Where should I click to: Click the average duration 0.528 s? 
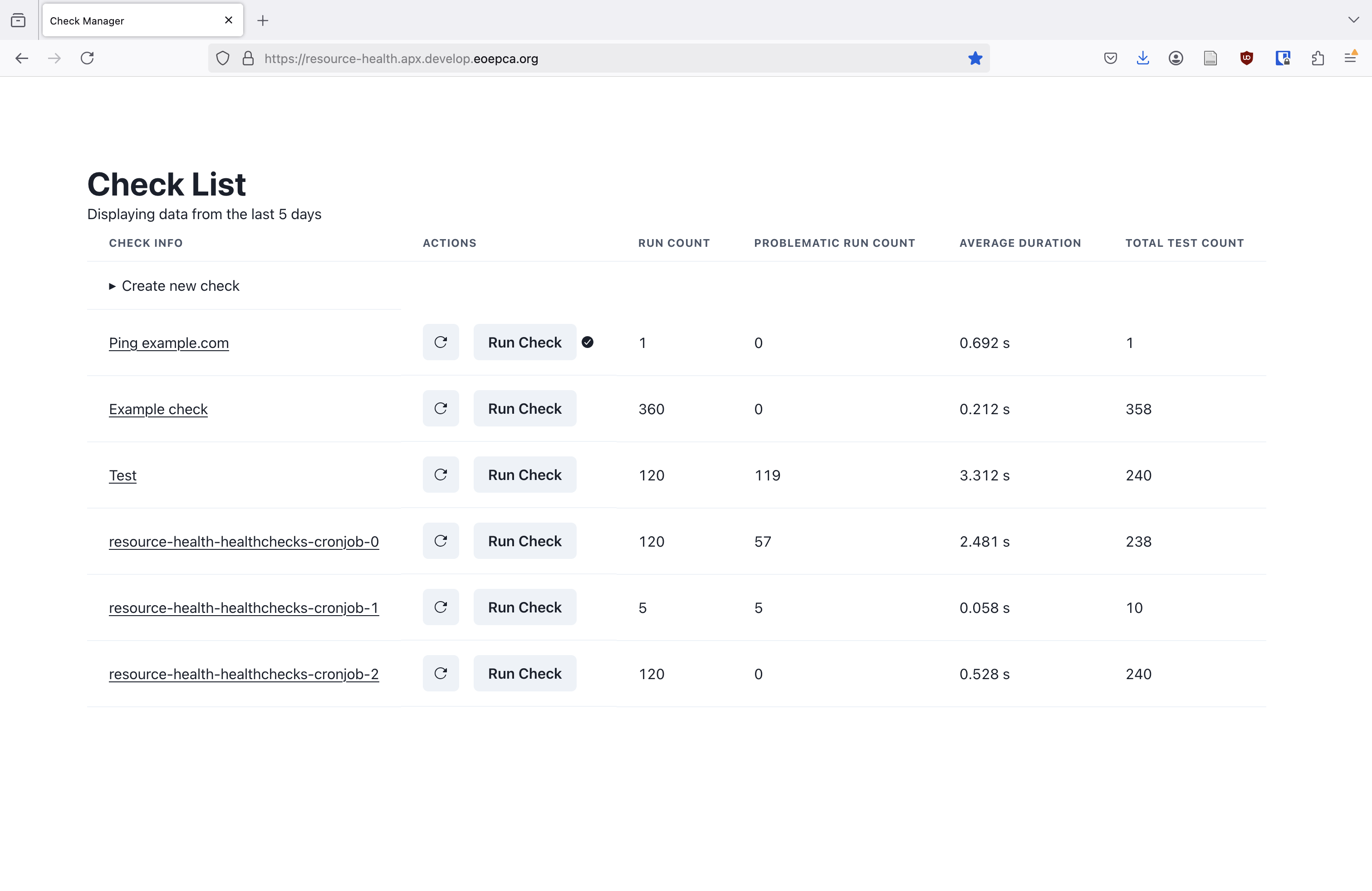tap(985, 674)
